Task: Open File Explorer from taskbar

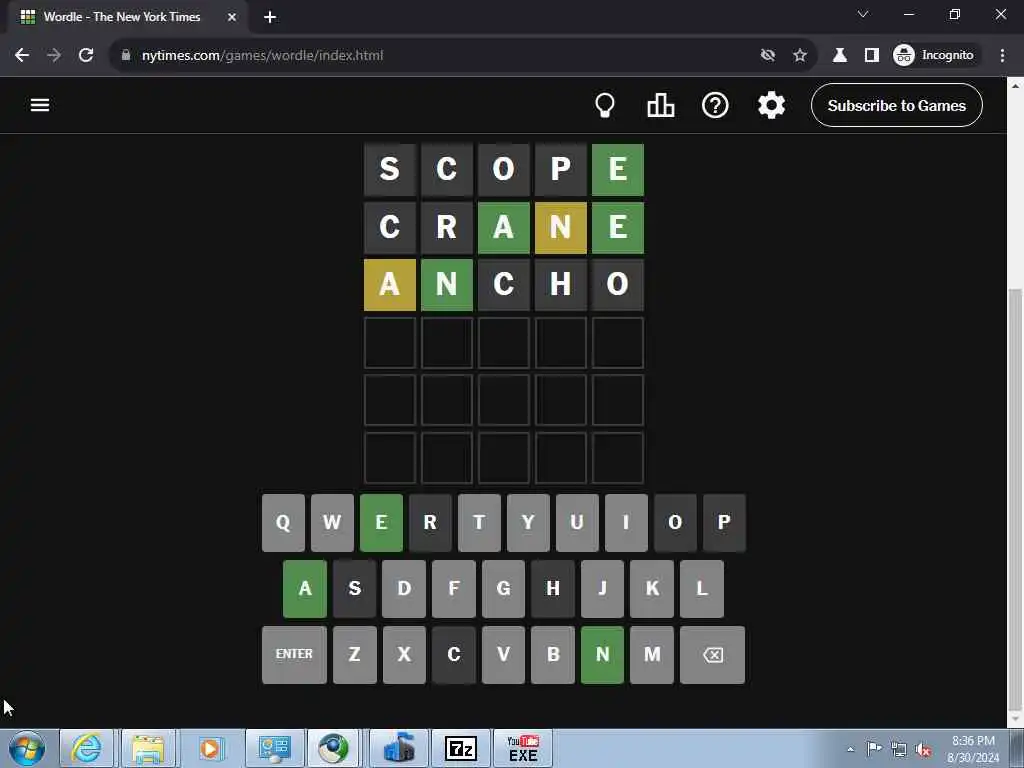Action: [x=148, y=748]
